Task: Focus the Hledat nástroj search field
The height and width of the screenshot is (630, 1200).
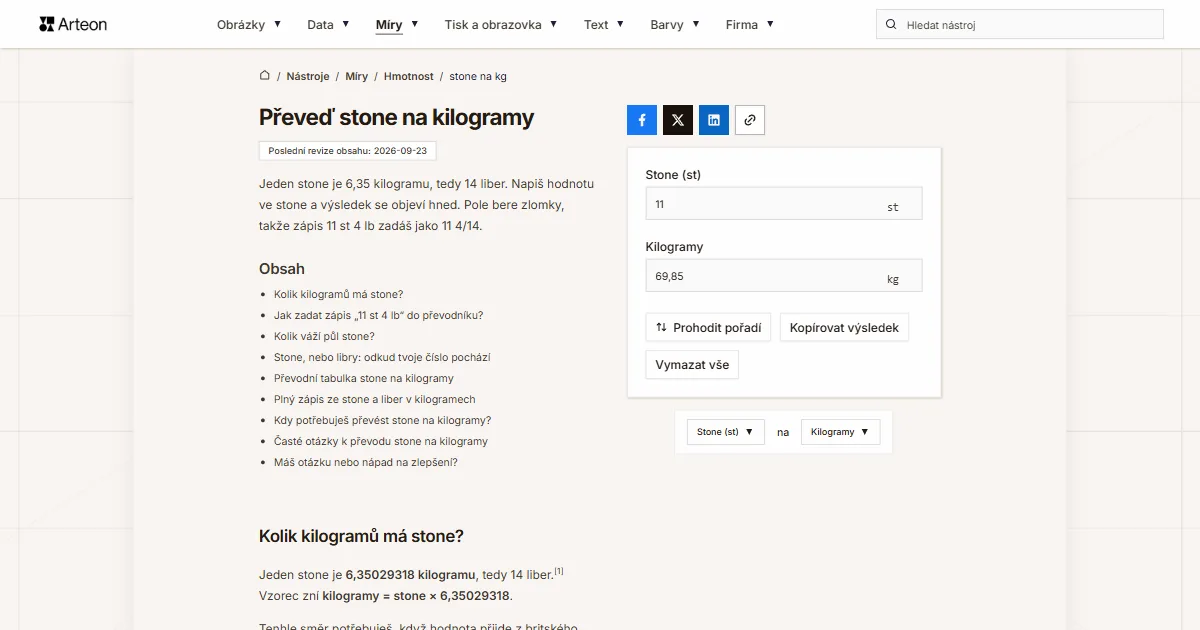Action: [x=1020, y=24]
